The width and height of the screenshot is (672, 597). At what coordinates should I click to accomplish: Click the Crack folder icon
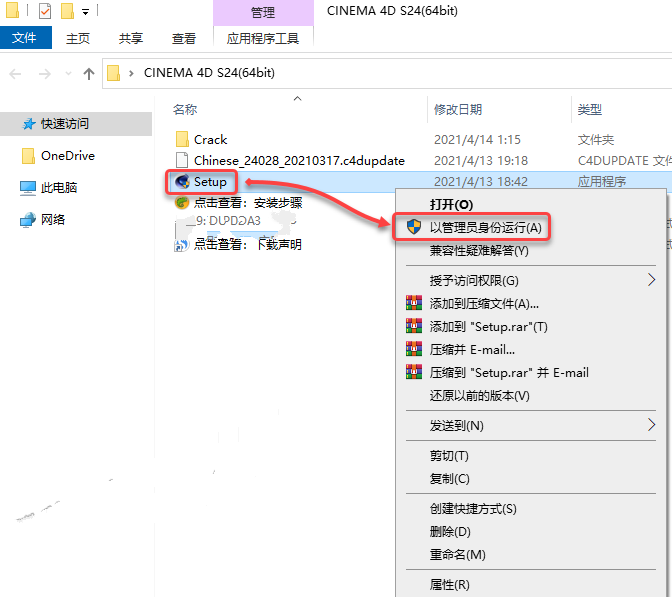(x=182, y=139)
